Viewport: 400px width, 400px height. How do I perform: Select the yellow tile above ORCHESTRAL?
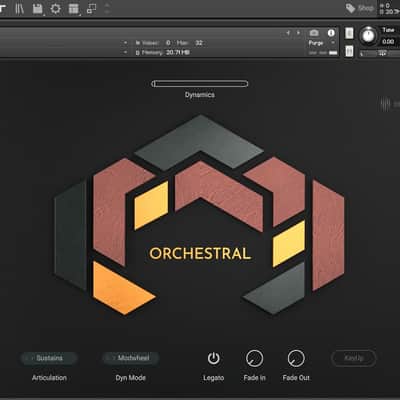(x=151, y=206)
